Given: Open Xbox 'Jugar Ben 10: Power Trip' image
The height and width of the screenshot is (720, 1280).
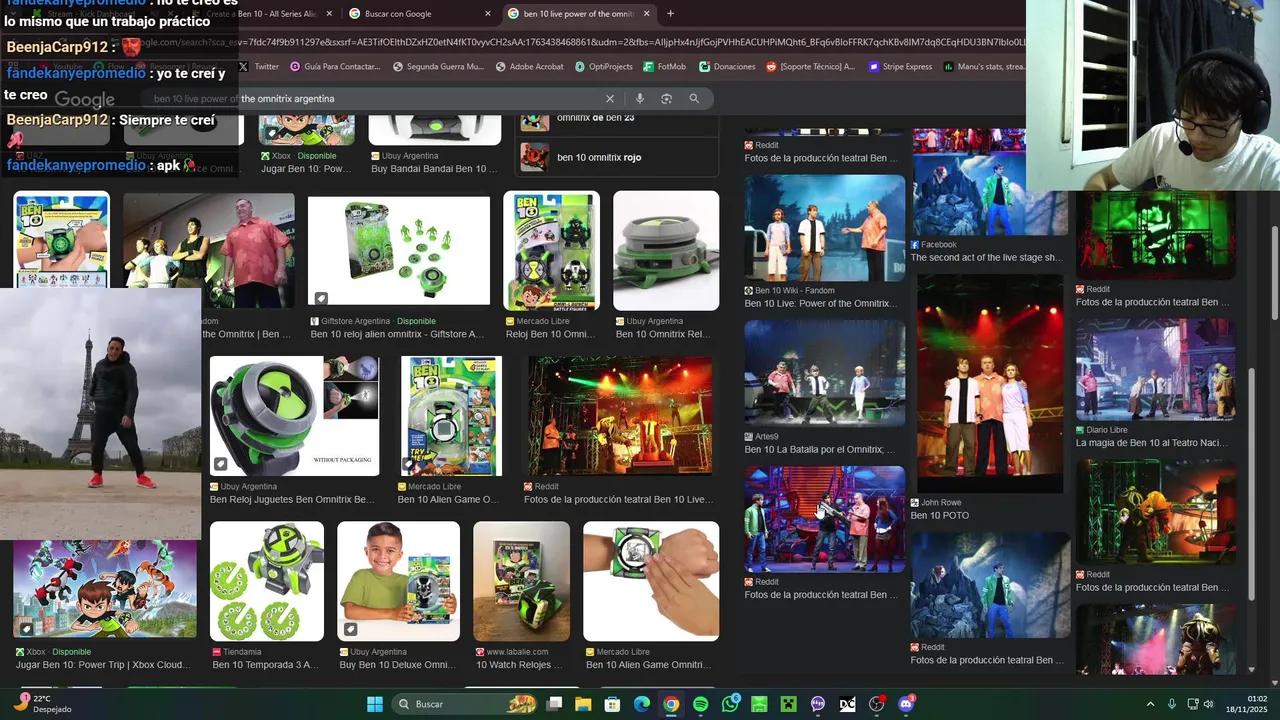Looking at the screenshot, I should coord(105,590).
